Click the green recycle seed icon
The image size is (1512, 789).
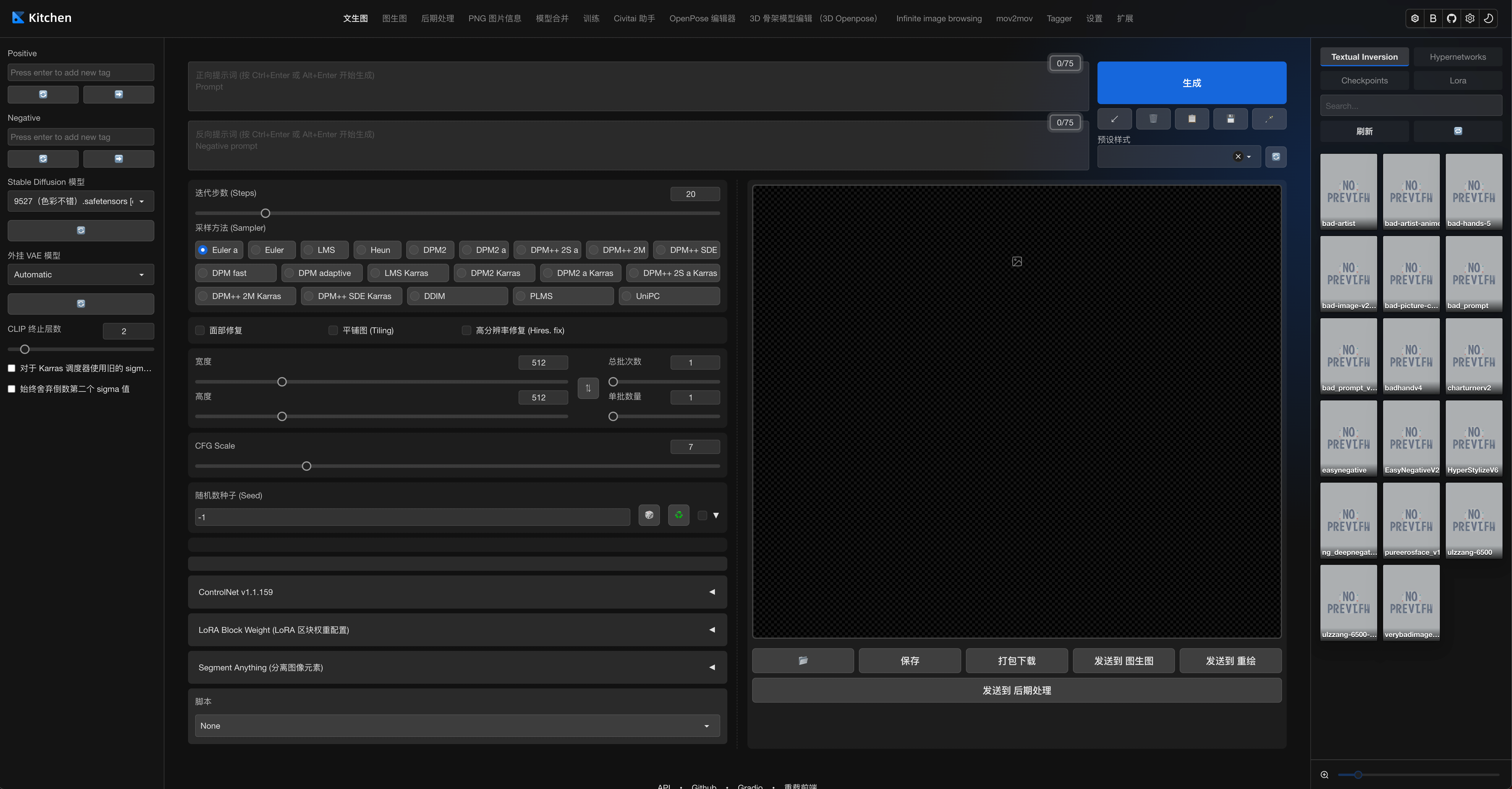(679, 515)
